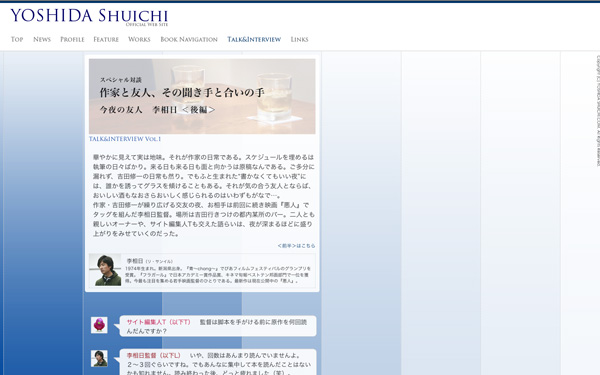This screenshot has height=375, width=600.
Task: Click the special talk banner image
Action: pyautogui.click(x=202, y=96)
